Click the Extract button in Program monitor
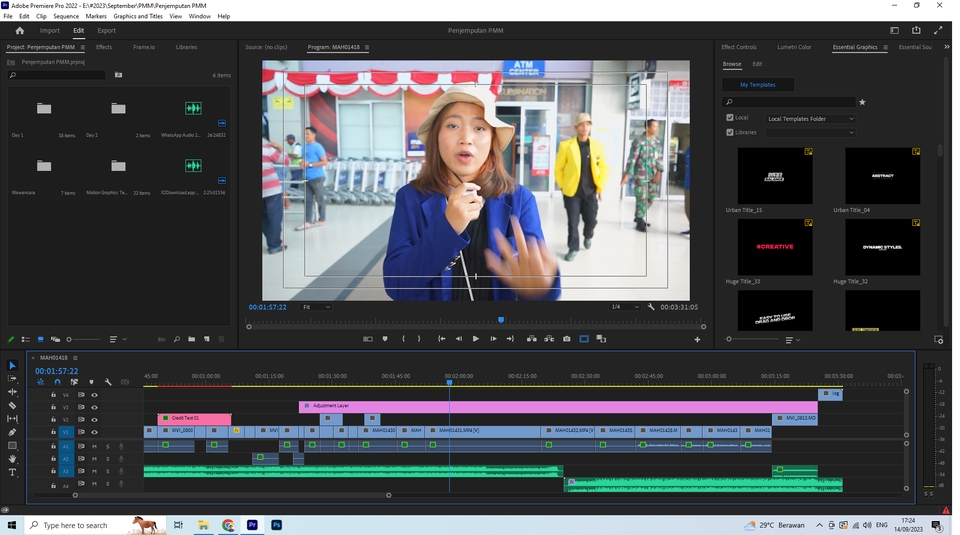The image size is (960, 535). click(x=549, y=339)
